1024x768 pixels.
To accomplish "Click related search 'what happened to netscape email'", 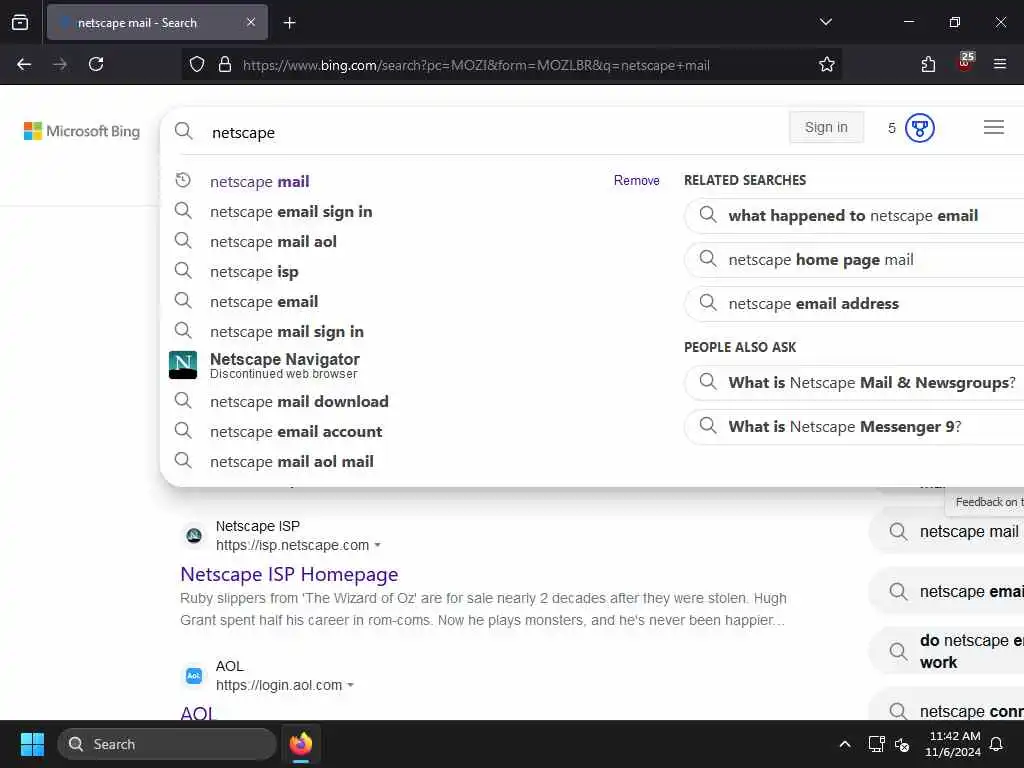I will click(854, 216).
